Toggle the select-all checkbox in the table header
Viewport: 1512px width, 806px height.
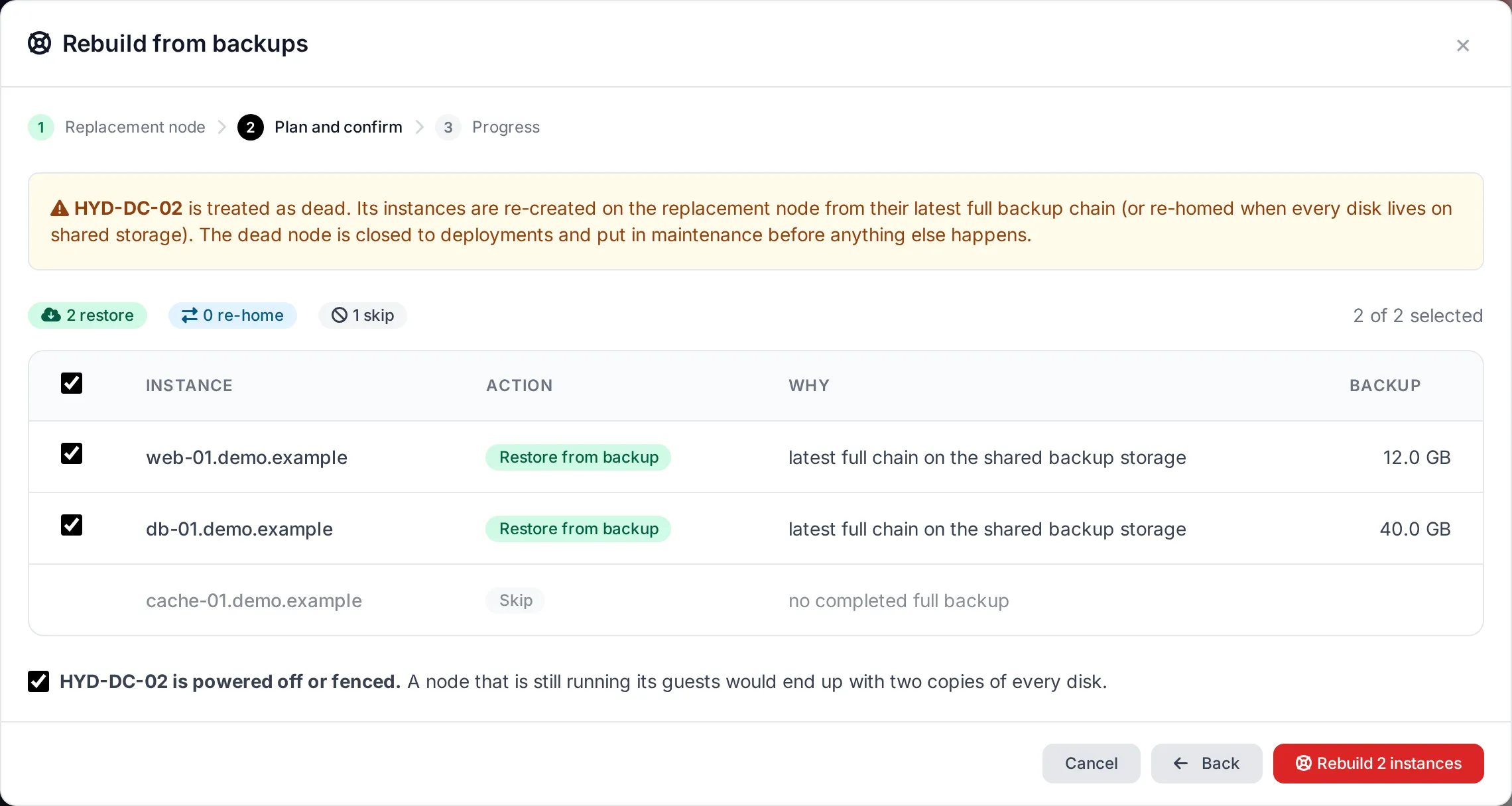(72, 383)
